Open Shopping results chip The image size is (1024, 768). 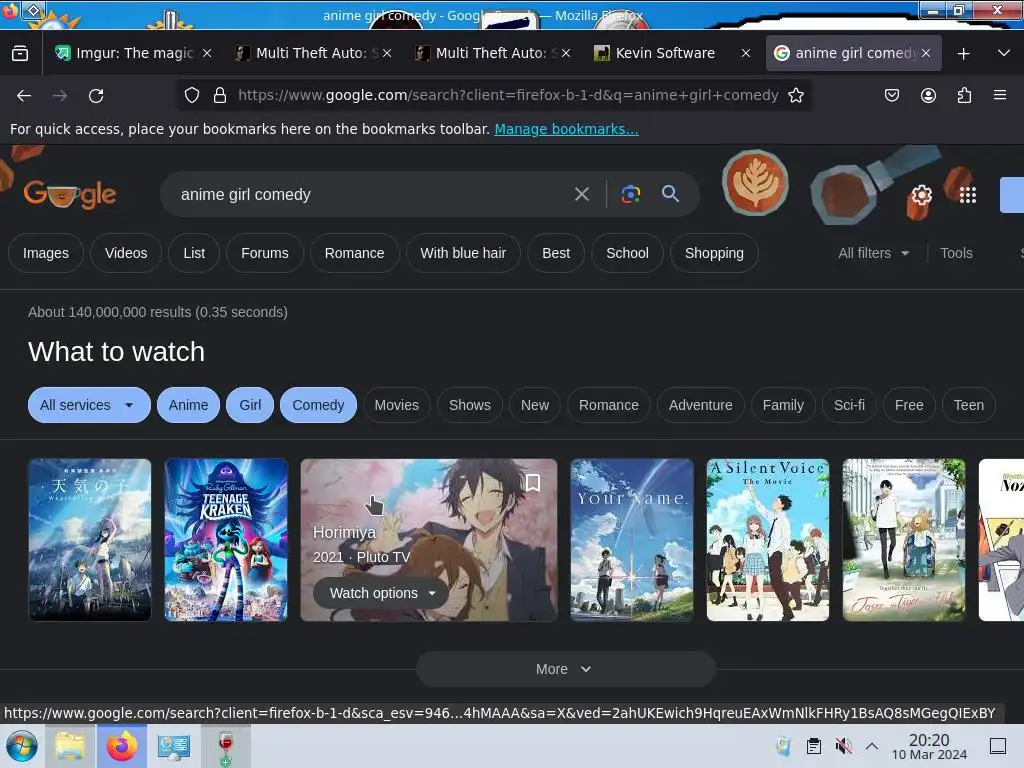[714, 253]
